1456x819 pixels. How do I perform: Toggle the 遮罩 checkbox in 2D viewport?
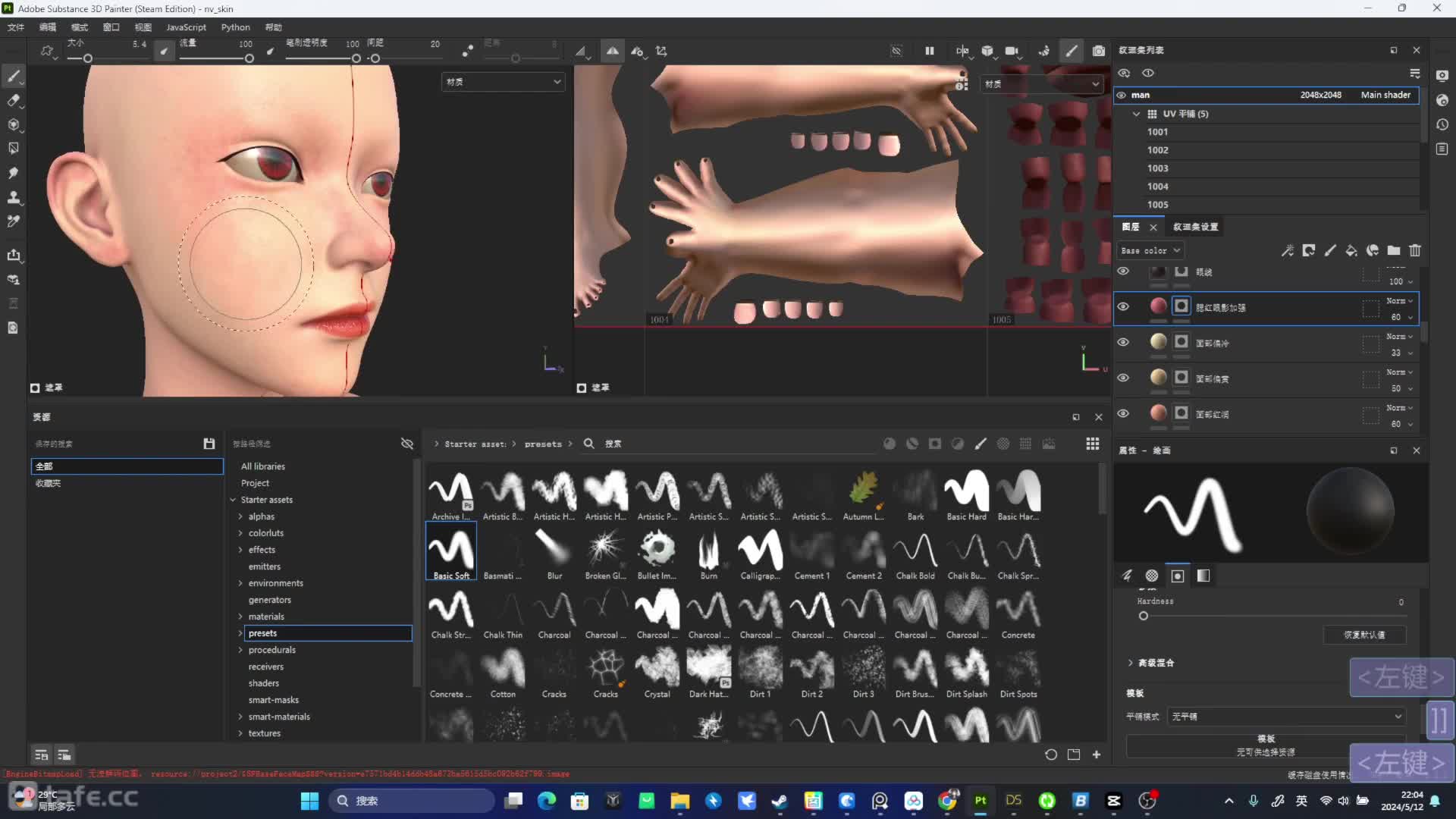pyautogui.click(x=582, y=388)
